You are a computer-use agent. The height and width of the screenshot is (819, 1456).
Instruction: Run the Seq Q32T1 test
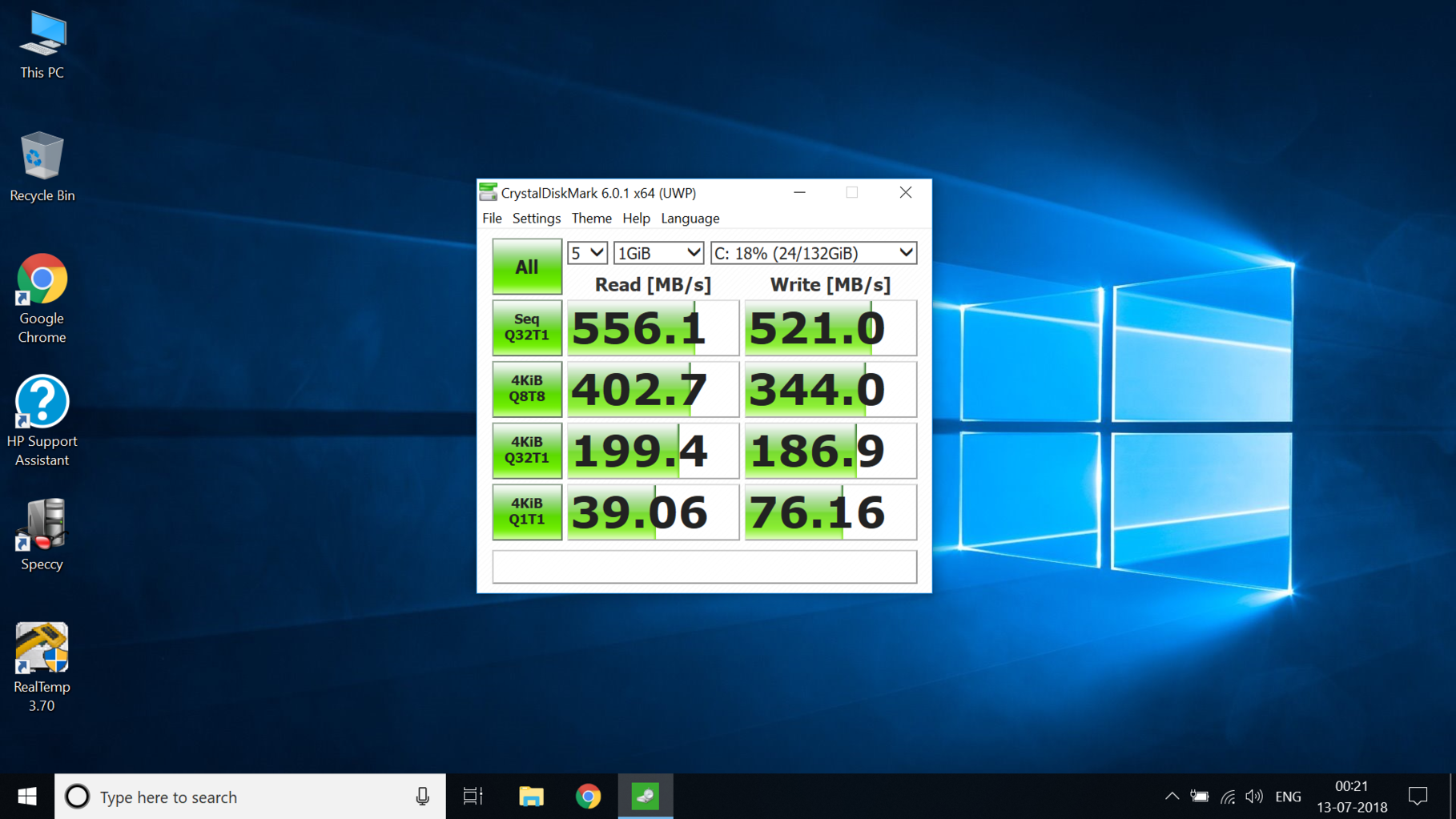pos(527,327)
